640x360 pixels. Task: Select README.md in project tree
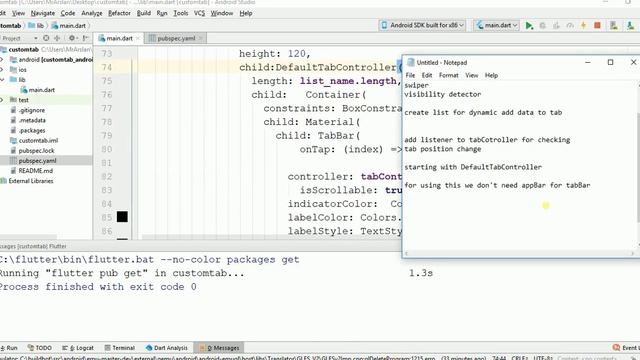[31, 171]
